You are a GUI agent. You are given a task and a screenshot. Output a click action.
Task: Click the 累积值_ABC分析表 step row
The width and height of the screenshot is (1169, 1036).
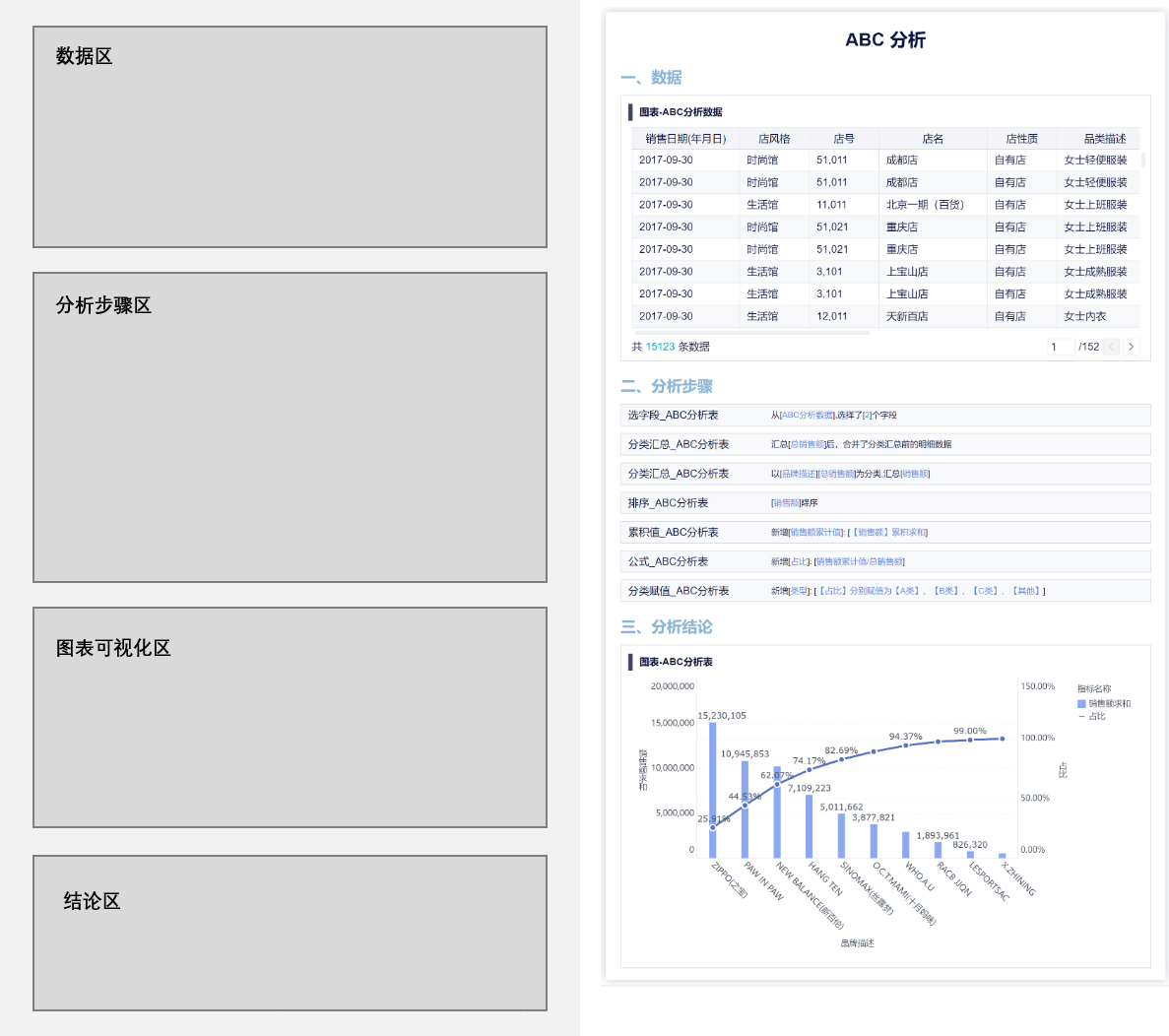(885, 532)
